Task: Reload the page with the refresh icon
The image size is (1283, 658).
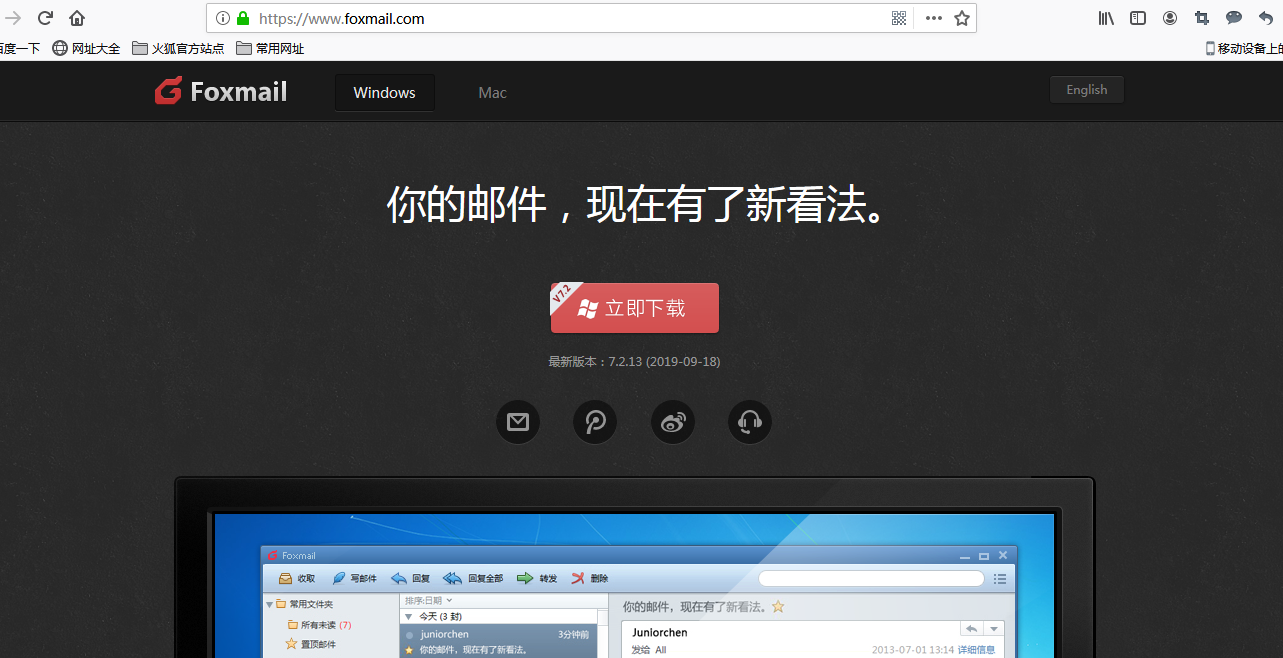Action: [45, 18]
